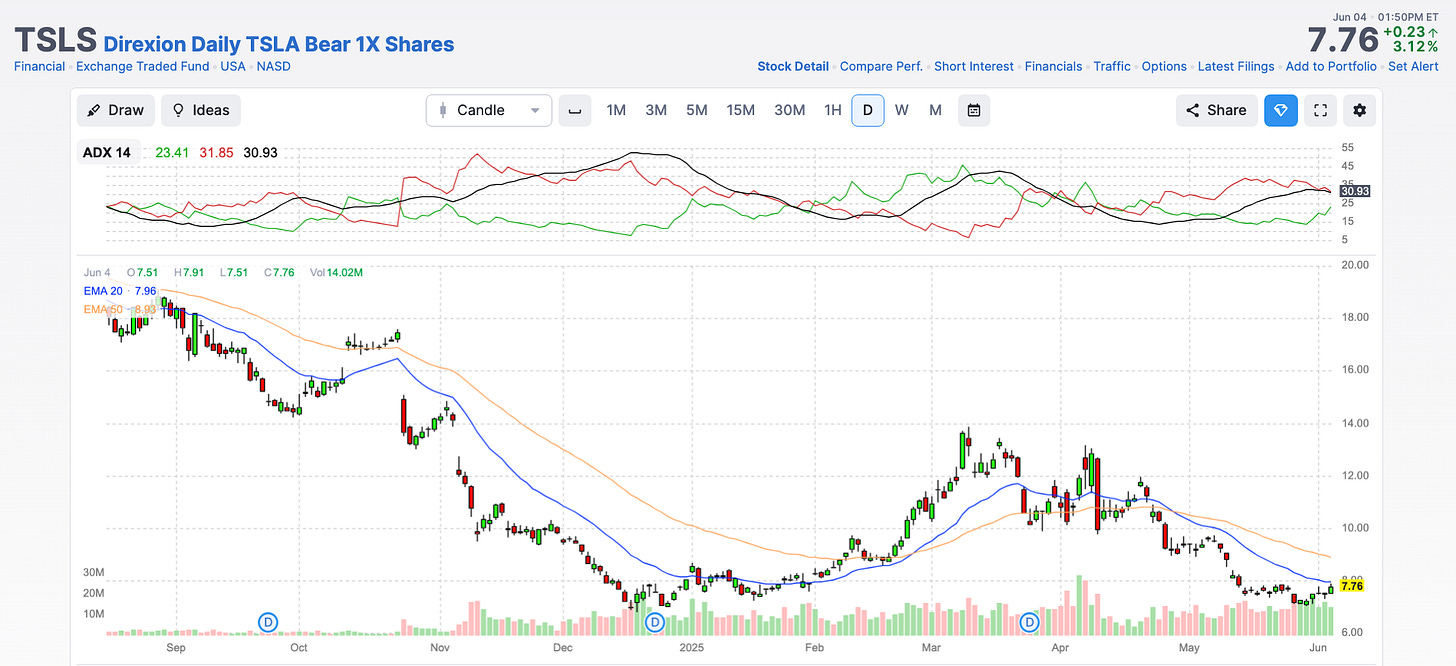Click the Direxion Daily TSLA Bear 1X Shares name
The height and width of the screenshot is (666, 1456).
click(x=279, y=44)
